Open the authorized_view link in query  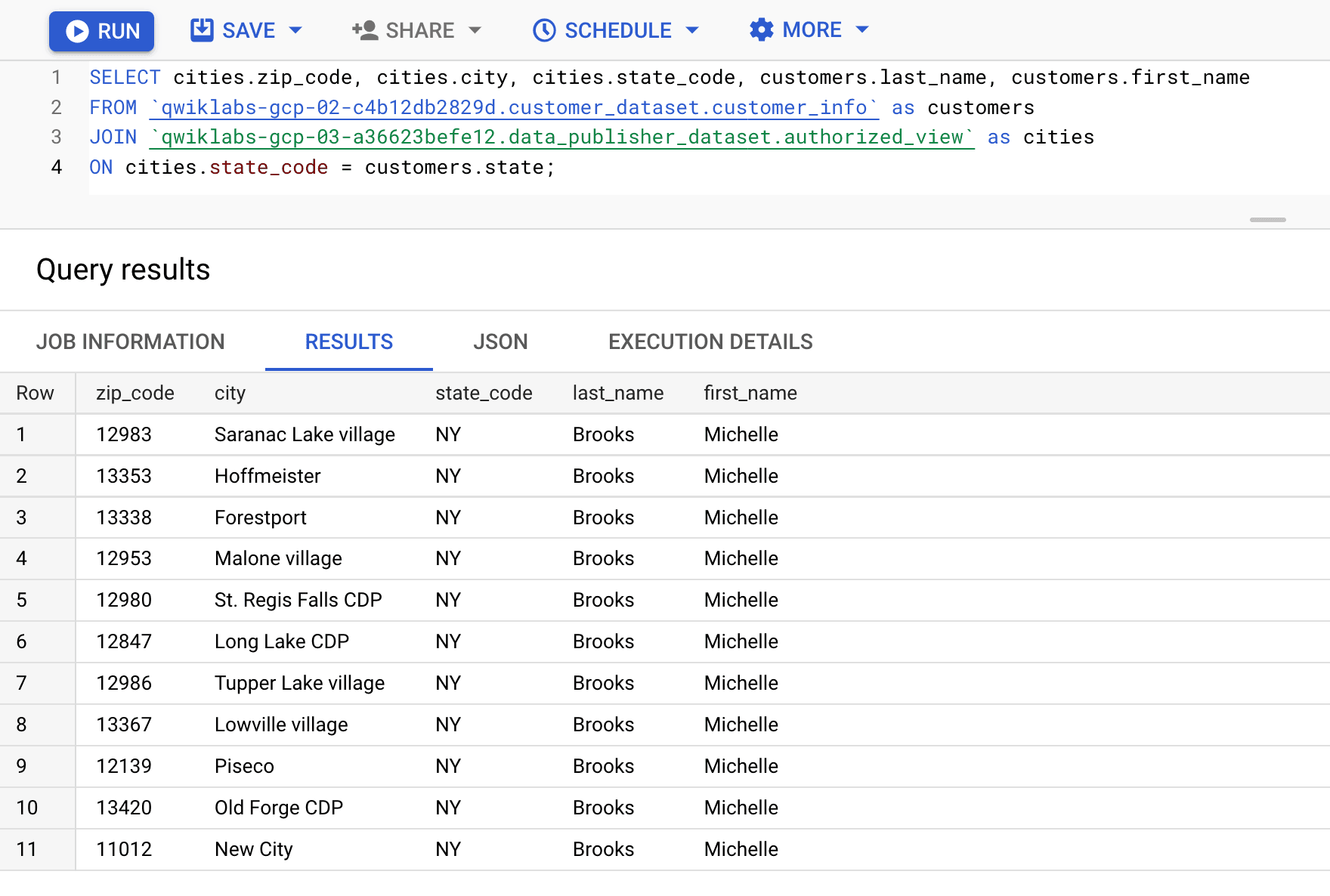[x=561, y=137]
